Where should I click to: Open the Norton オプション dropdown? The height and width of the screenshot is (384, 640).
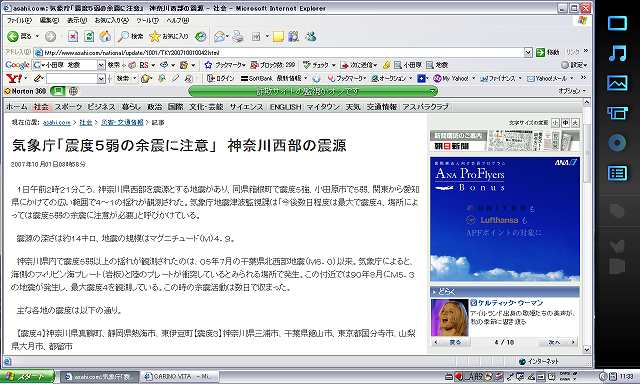click(572, 91)
